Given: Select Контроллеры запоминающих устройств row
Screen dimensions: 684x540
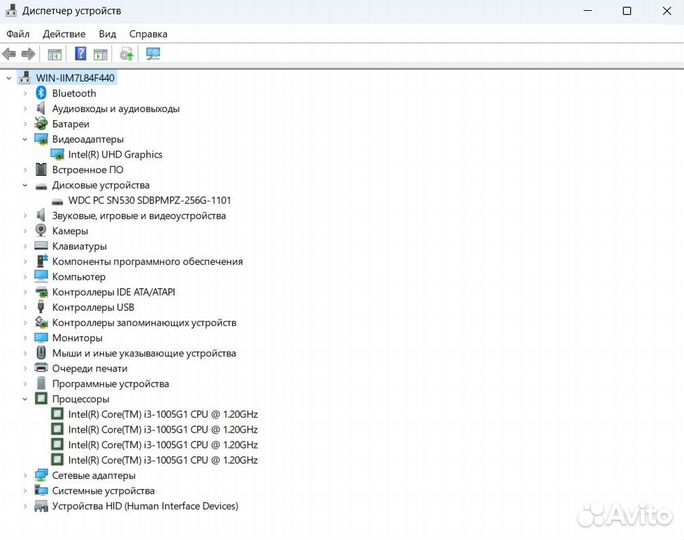Looking at the screenshot, I should (144, 322).
